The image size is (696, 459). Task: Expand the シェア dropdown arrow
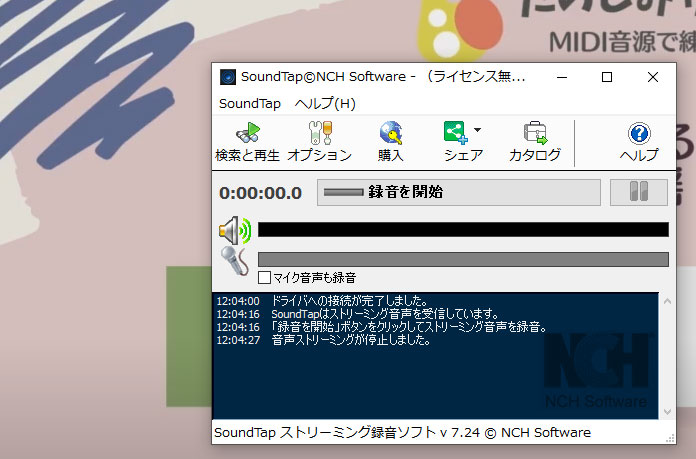tap(477, 130)
